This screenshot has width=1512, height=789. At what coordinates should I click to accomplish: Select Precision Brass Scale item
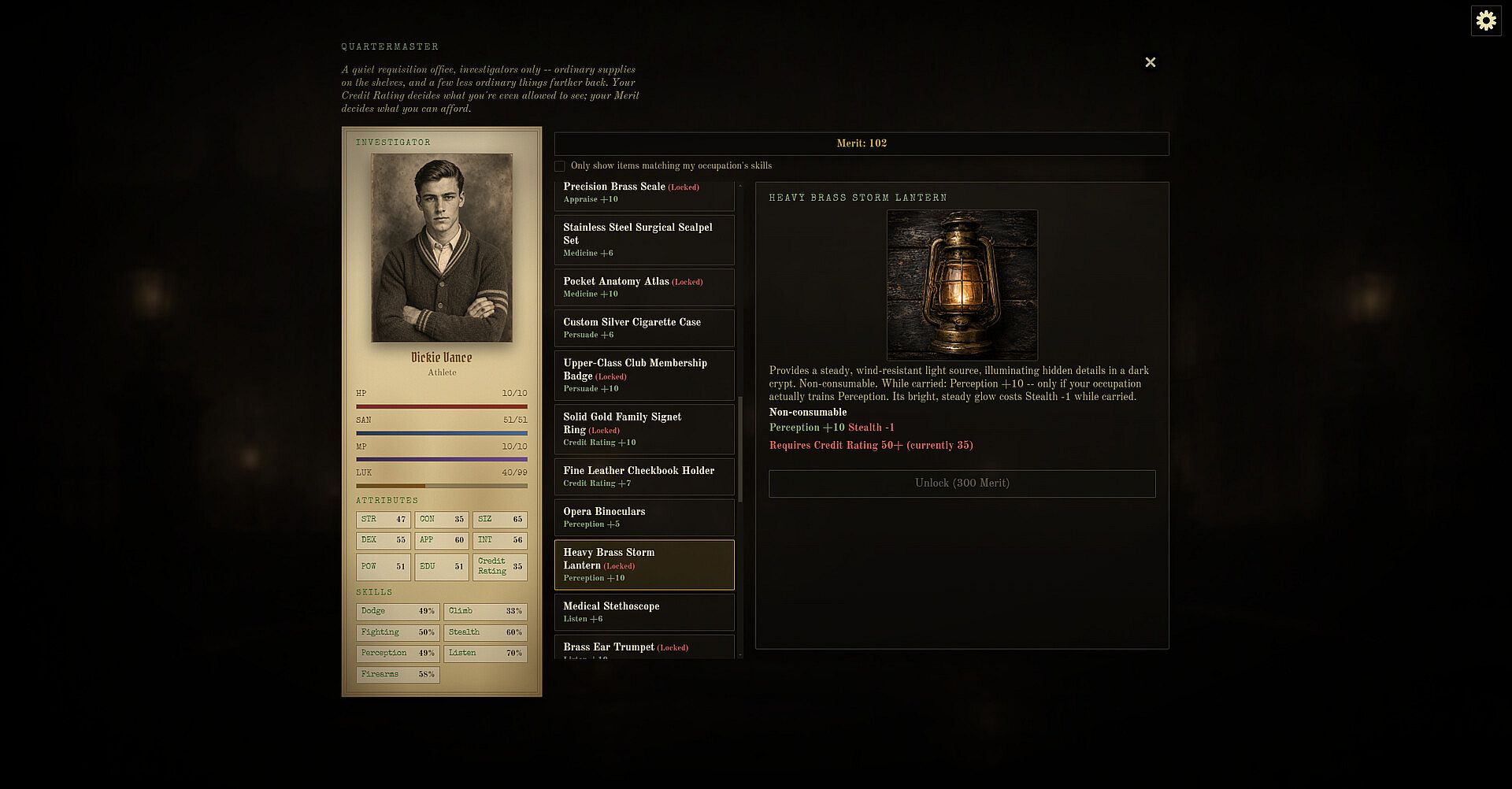644,193
